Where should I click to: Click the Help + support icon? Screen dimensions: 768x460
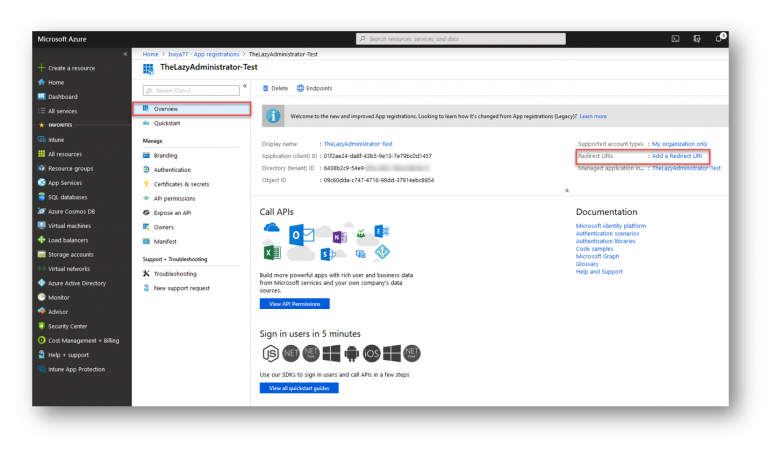42,354
